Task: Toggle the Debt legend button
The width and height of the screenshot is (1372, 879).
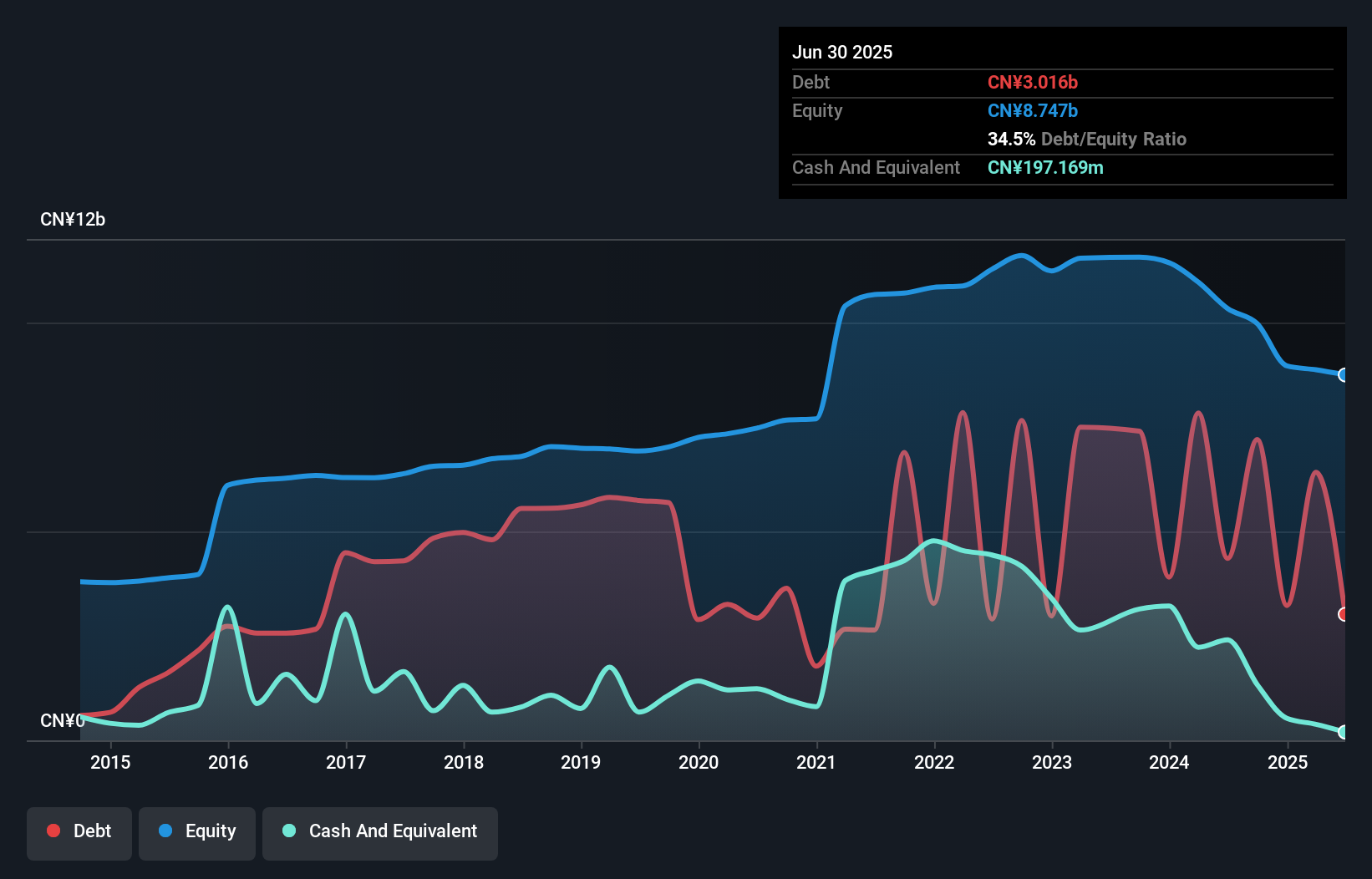Action: tap(79, 833)
